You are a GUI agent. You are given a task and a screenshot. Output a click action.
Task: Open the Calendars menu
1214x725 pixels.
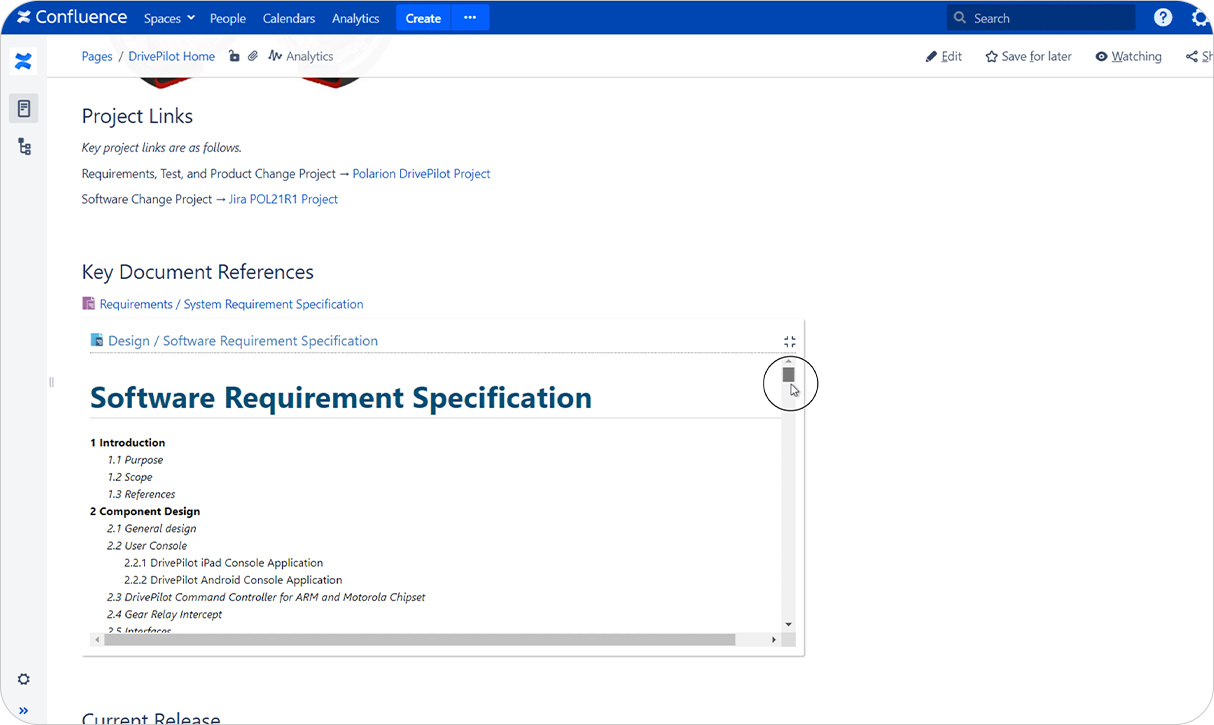[288, 17]
